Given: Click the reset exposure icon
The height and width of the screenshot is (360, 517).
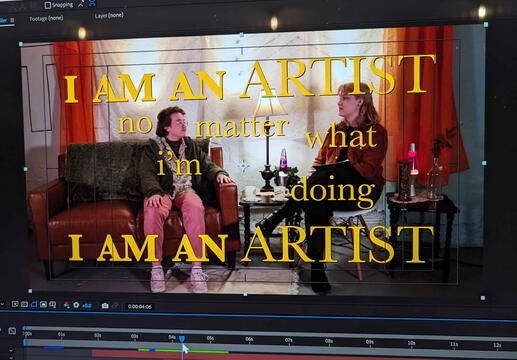Looking at the screenshot, I should tap(76, 305).
